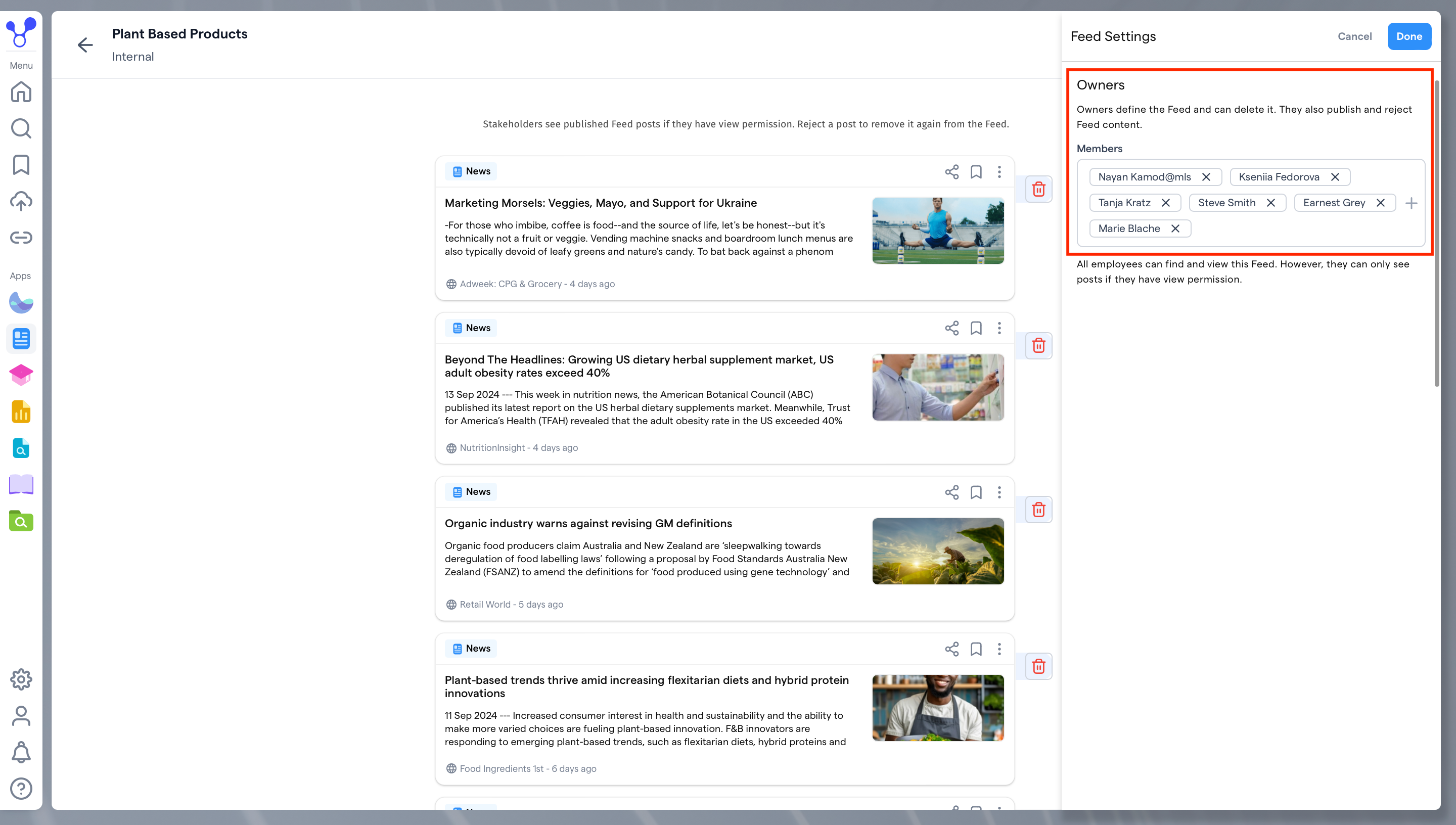Click the Feed Settings panel scrollbar
This screenshot has height=825, width=1456.
point(1436,234)
